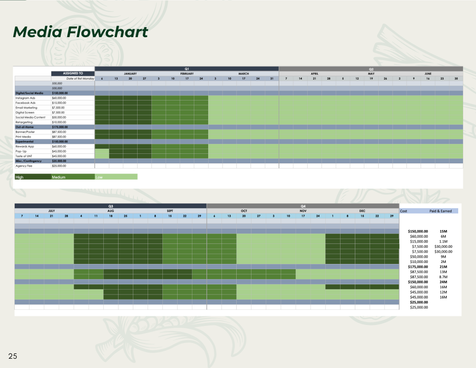Click the Q4 quarter header bar

(303, 206)
